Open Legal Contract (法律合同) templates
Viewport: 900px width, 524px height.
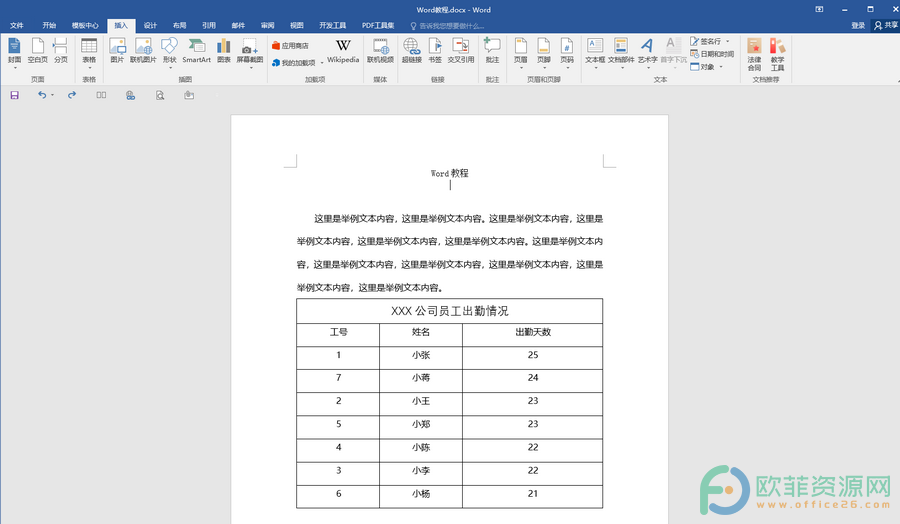coord(754,54)
